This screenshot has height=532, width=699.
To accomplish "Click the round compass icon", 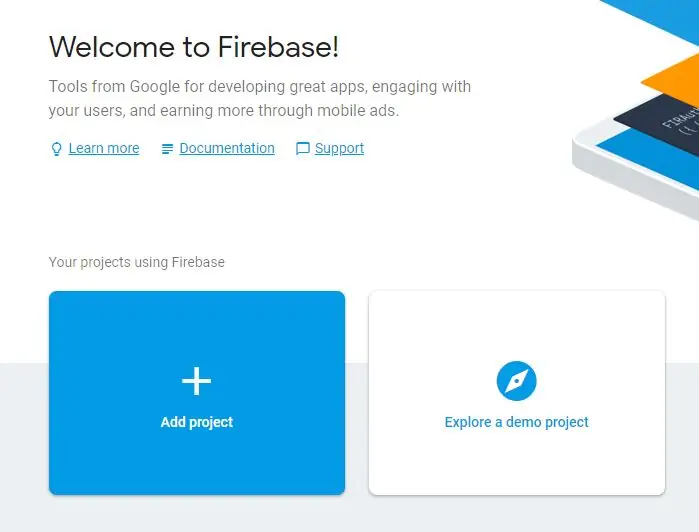I will [x=517, y=381].
